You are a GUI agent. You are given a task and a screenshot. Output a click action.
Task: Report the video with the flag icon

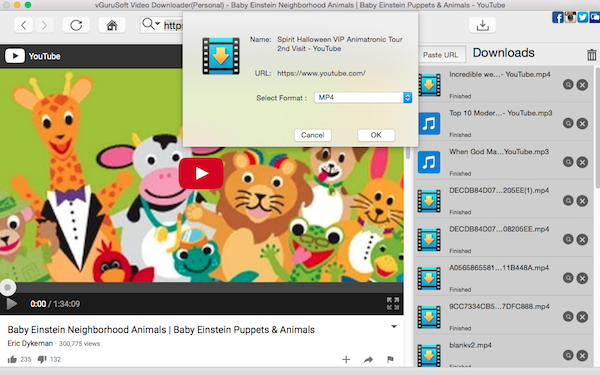coord(390,359)
